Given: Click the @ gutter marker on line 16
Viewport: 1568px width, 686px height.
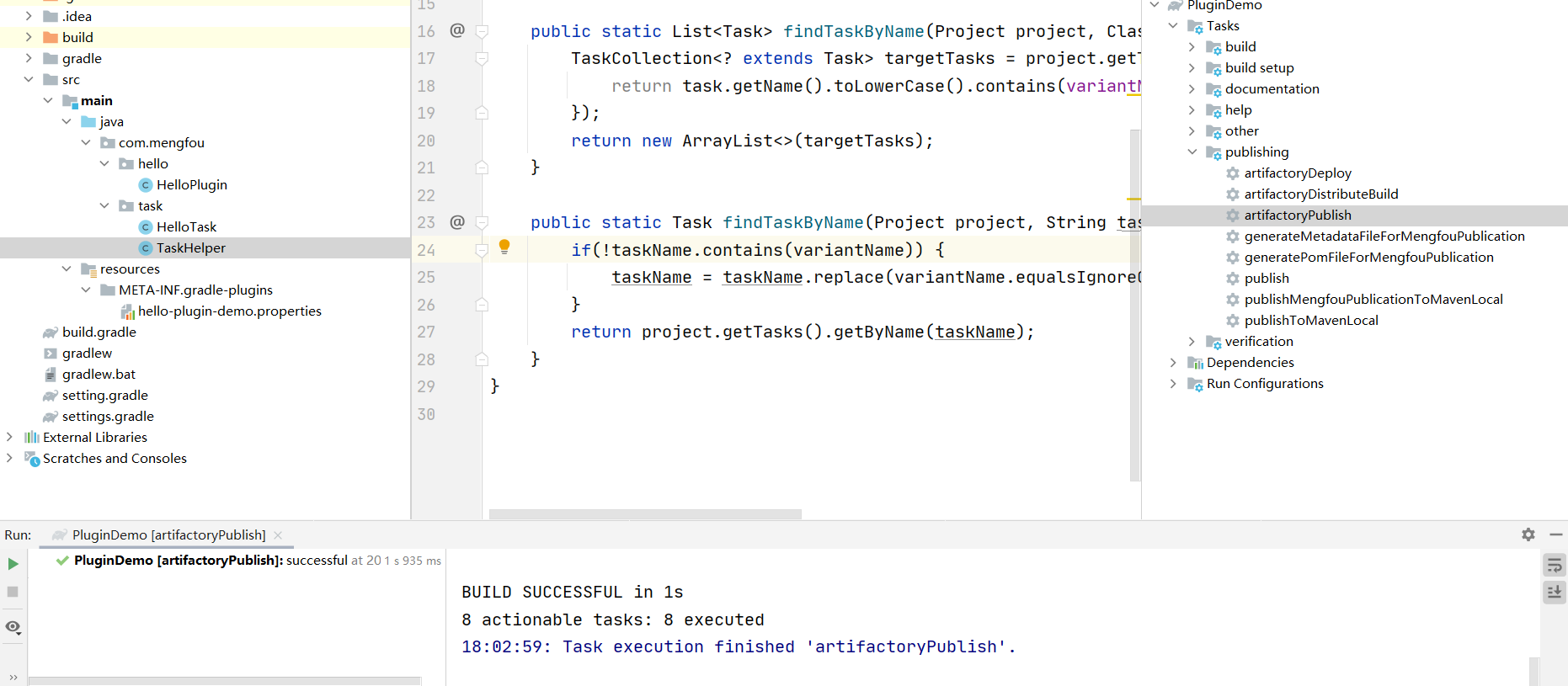Looking at the screenshot, I should (x=457, y=30).
